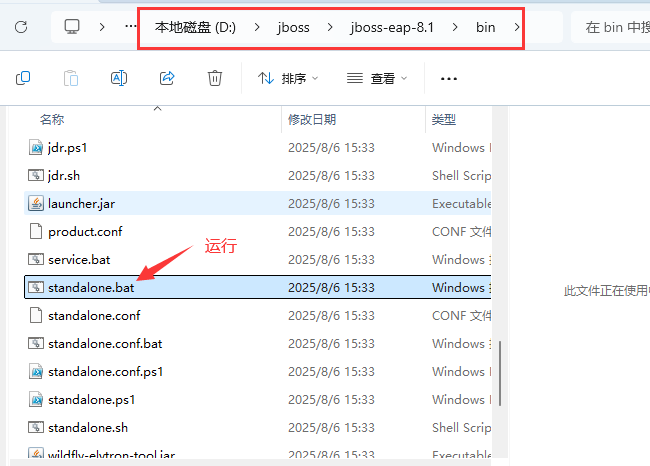Select the jdr.sh file name
650x466 pixels.
coord(64,175)
